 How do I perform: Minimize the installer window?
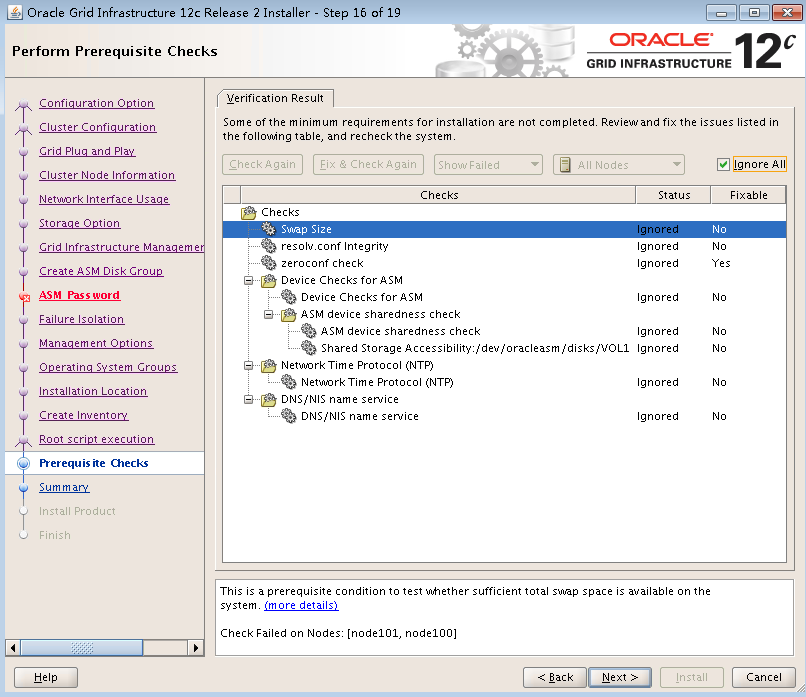click(721, 12)
